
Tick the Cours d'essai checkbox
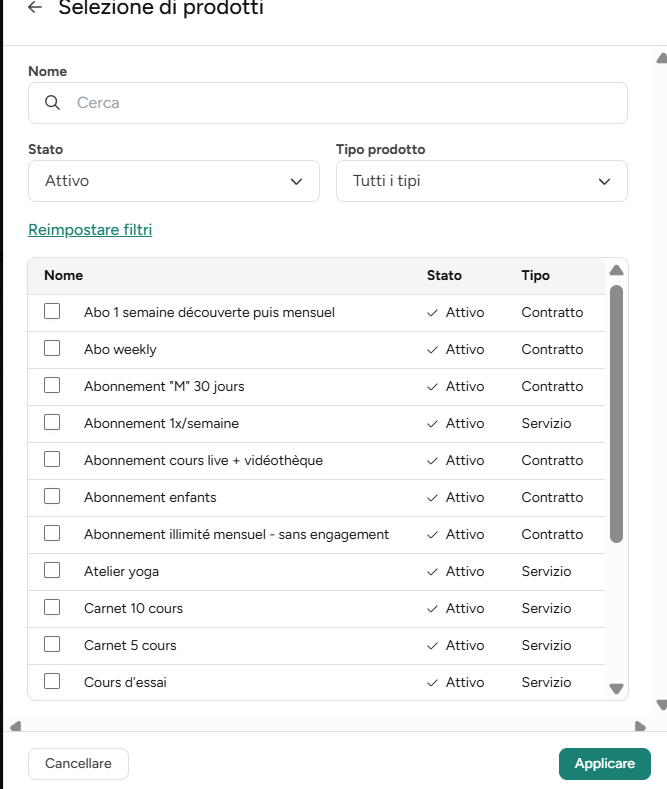52,681
